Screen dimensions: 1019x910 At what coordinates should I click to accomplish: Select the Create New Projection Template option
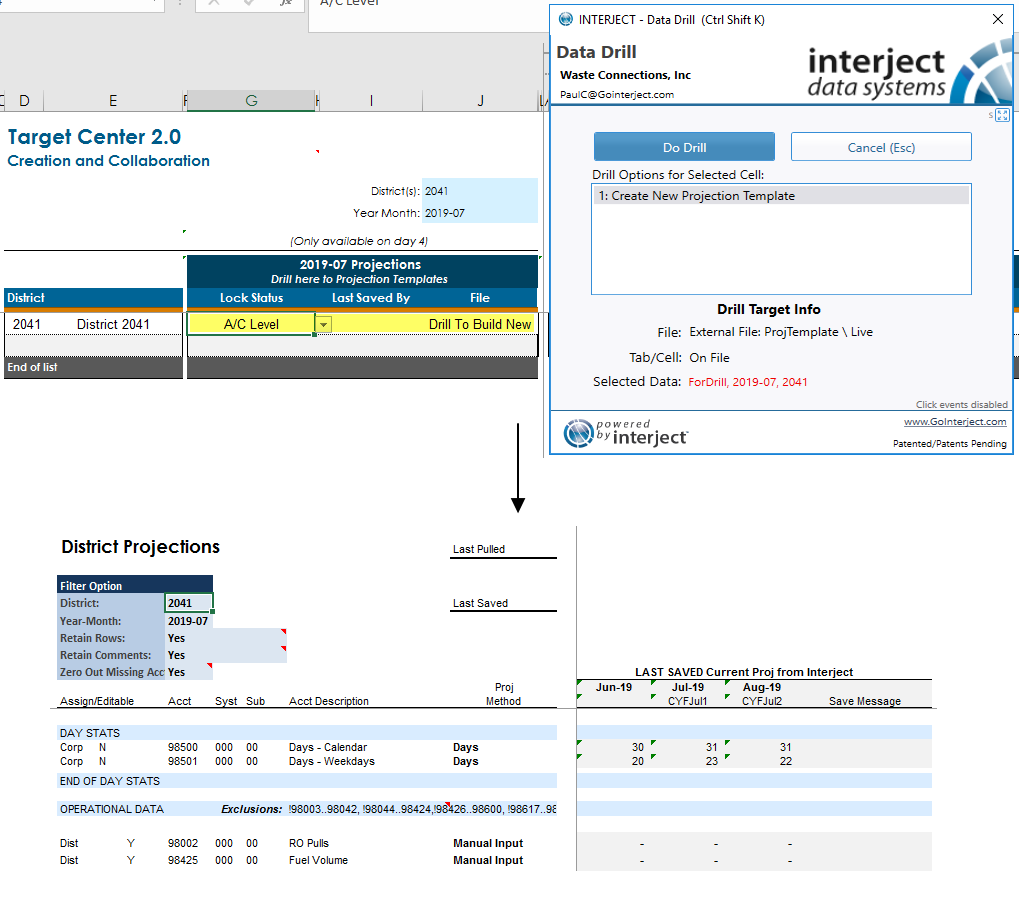(x=780, y=196)
